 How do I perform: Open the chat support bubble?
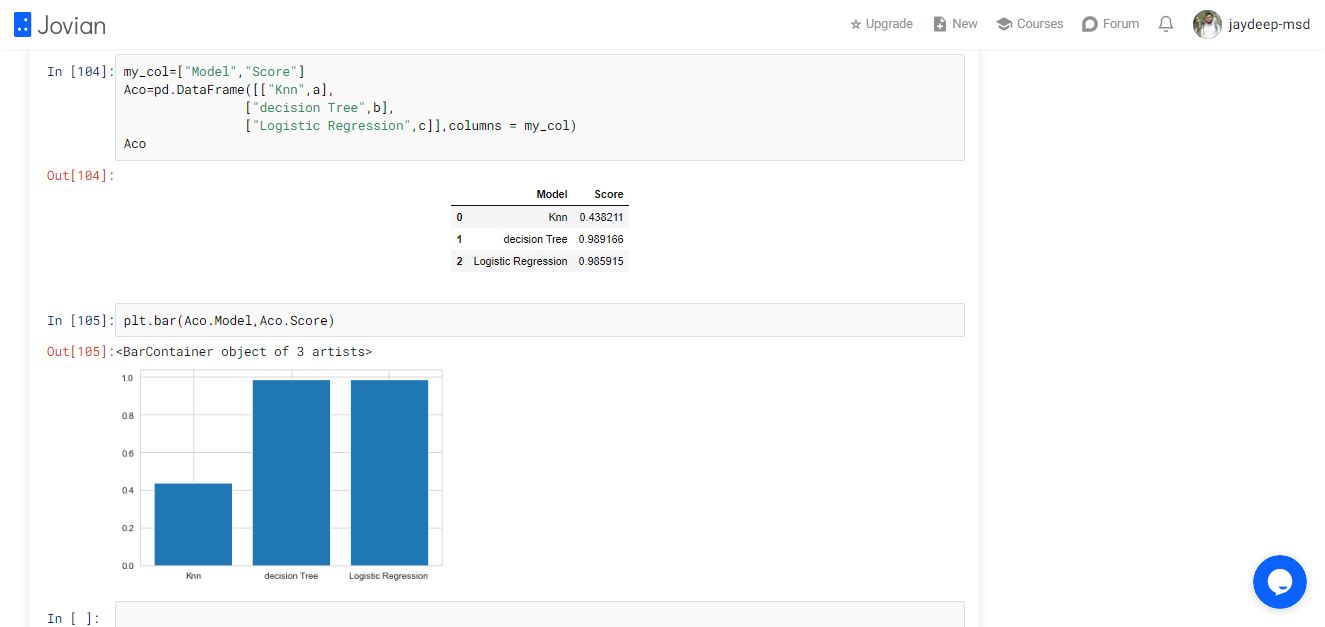coord(1280,582)
